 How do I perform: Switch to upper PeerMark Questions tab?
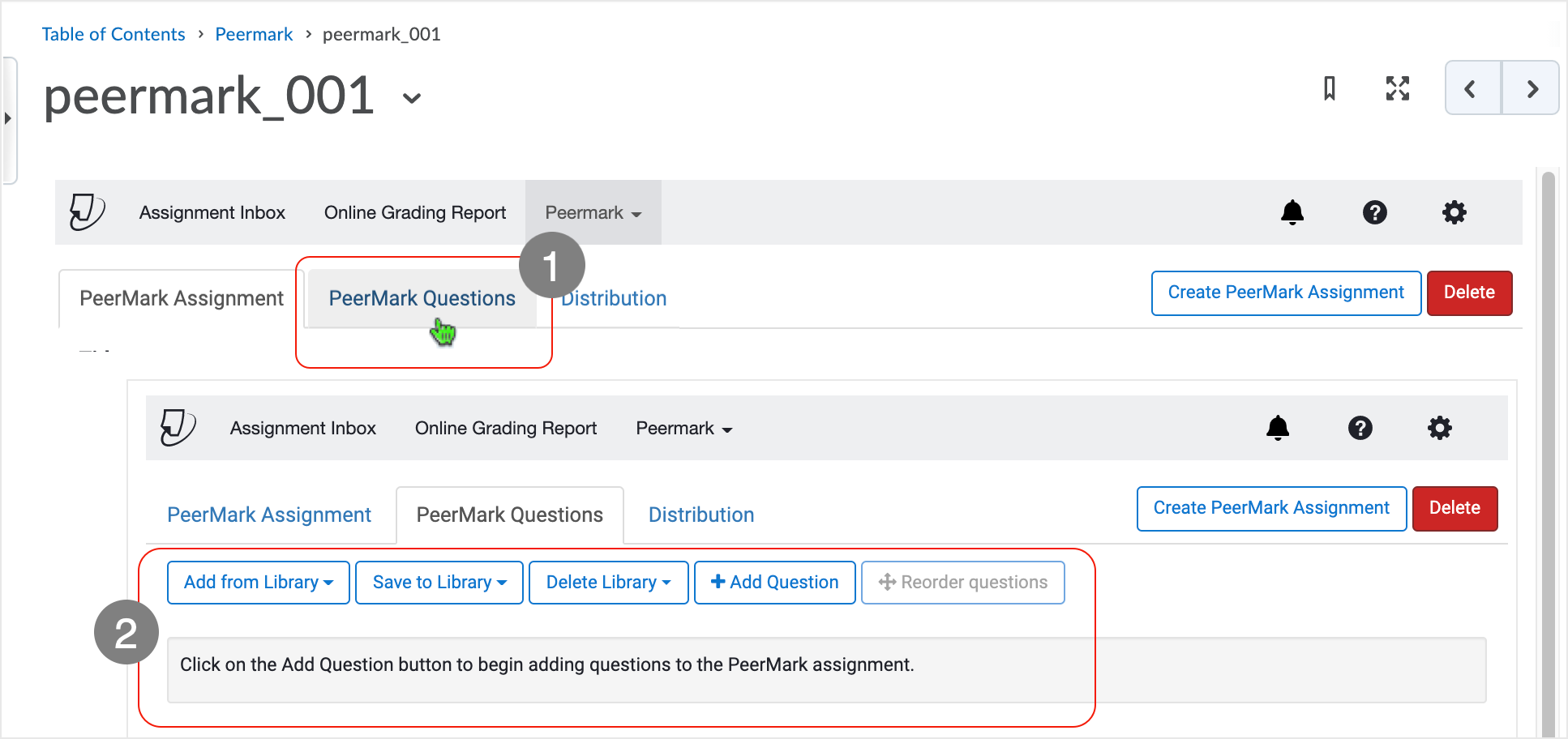click(x=422, y=298)
